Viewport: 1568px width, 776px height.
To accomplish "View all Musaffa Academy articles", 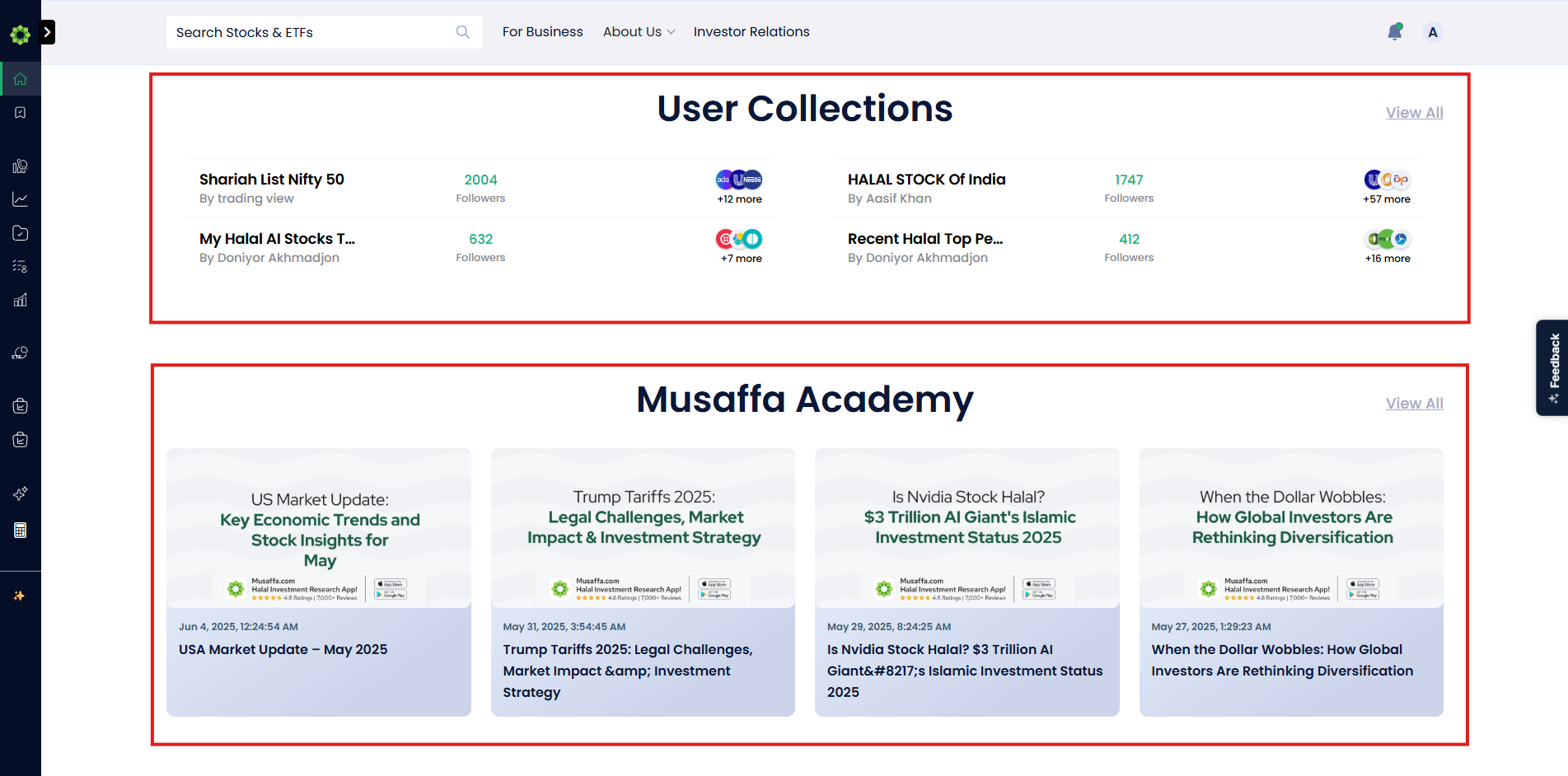I will tap(1415, 404).
